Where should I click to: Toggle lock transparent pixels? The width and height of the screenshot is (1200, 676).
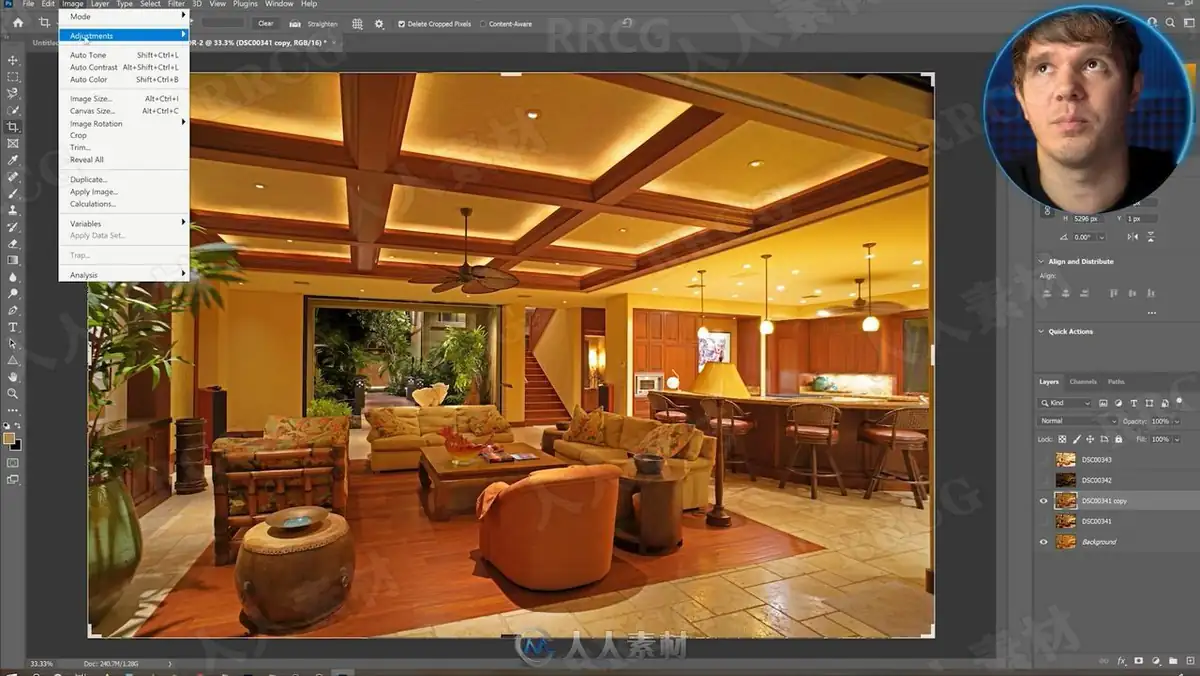(x=1062, y=439)
